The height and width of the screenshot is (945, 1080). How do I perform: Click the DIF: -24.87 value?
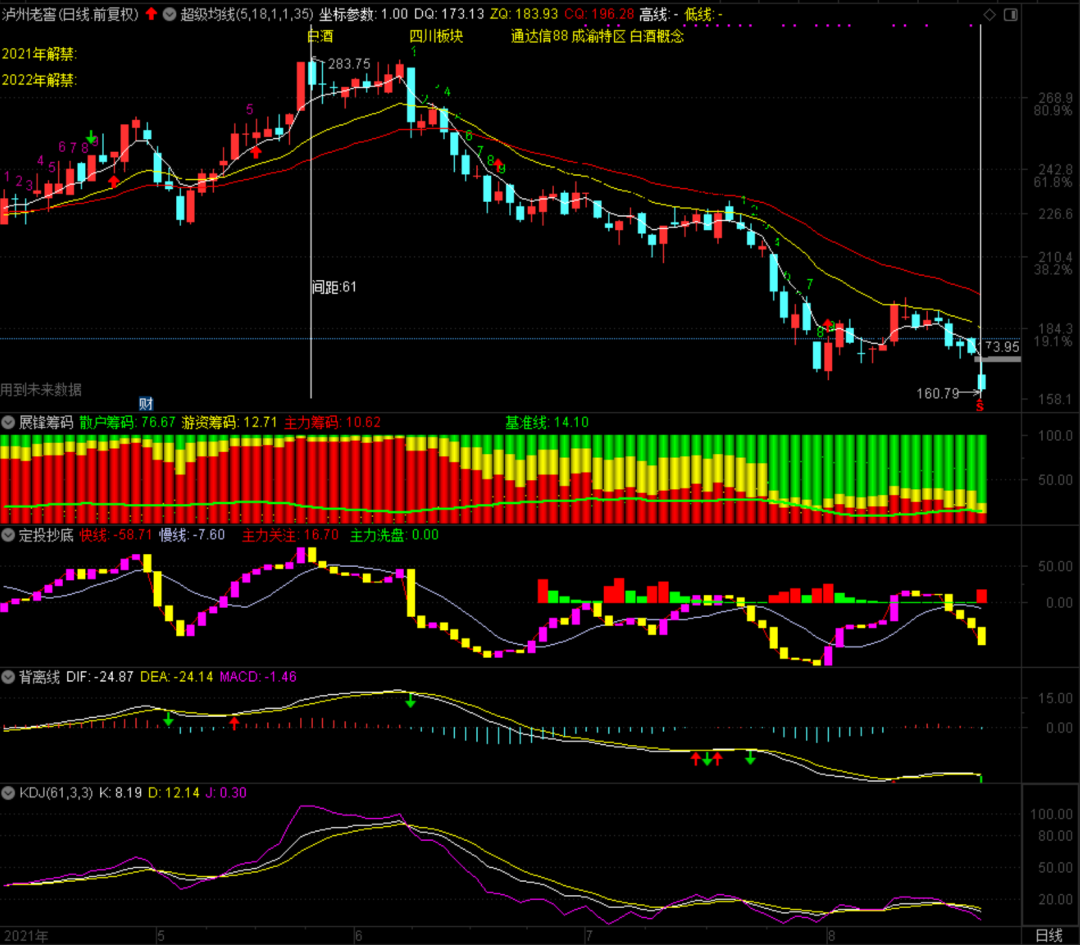[100, 677]
